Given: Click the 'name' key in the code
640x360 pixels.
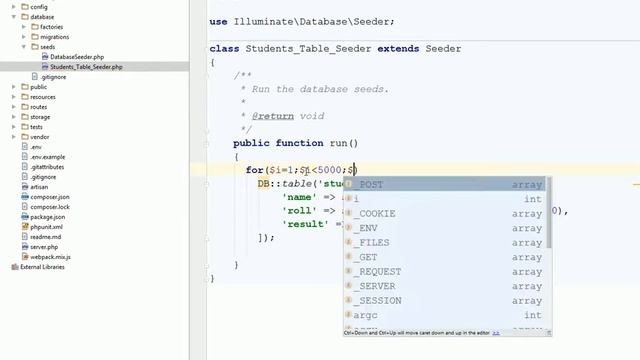Looking at the screenshot, I should pyautogui.click(x=299, y=197).
